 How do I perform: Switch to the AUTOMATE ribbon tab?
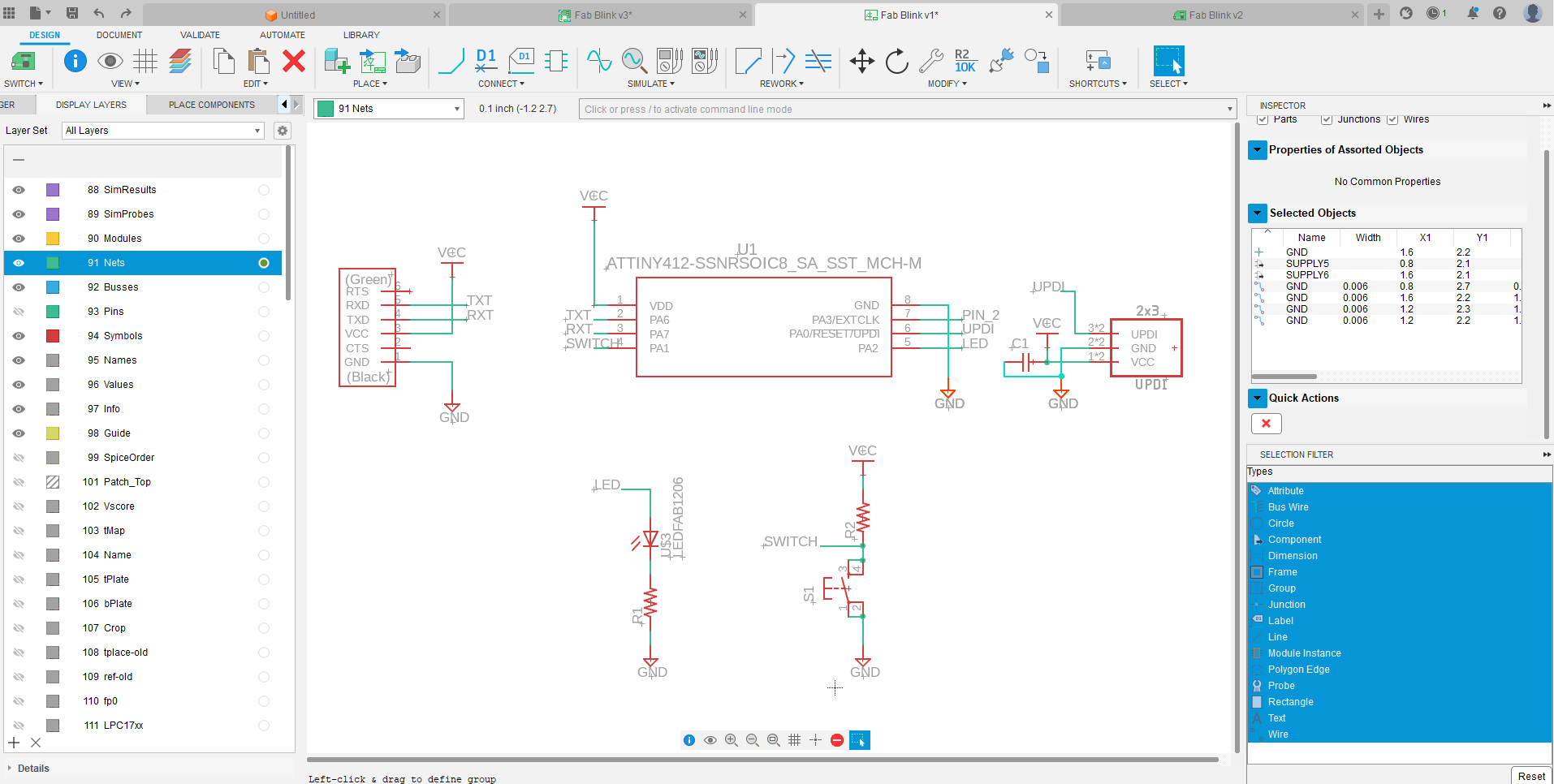(x=283, y=35)
